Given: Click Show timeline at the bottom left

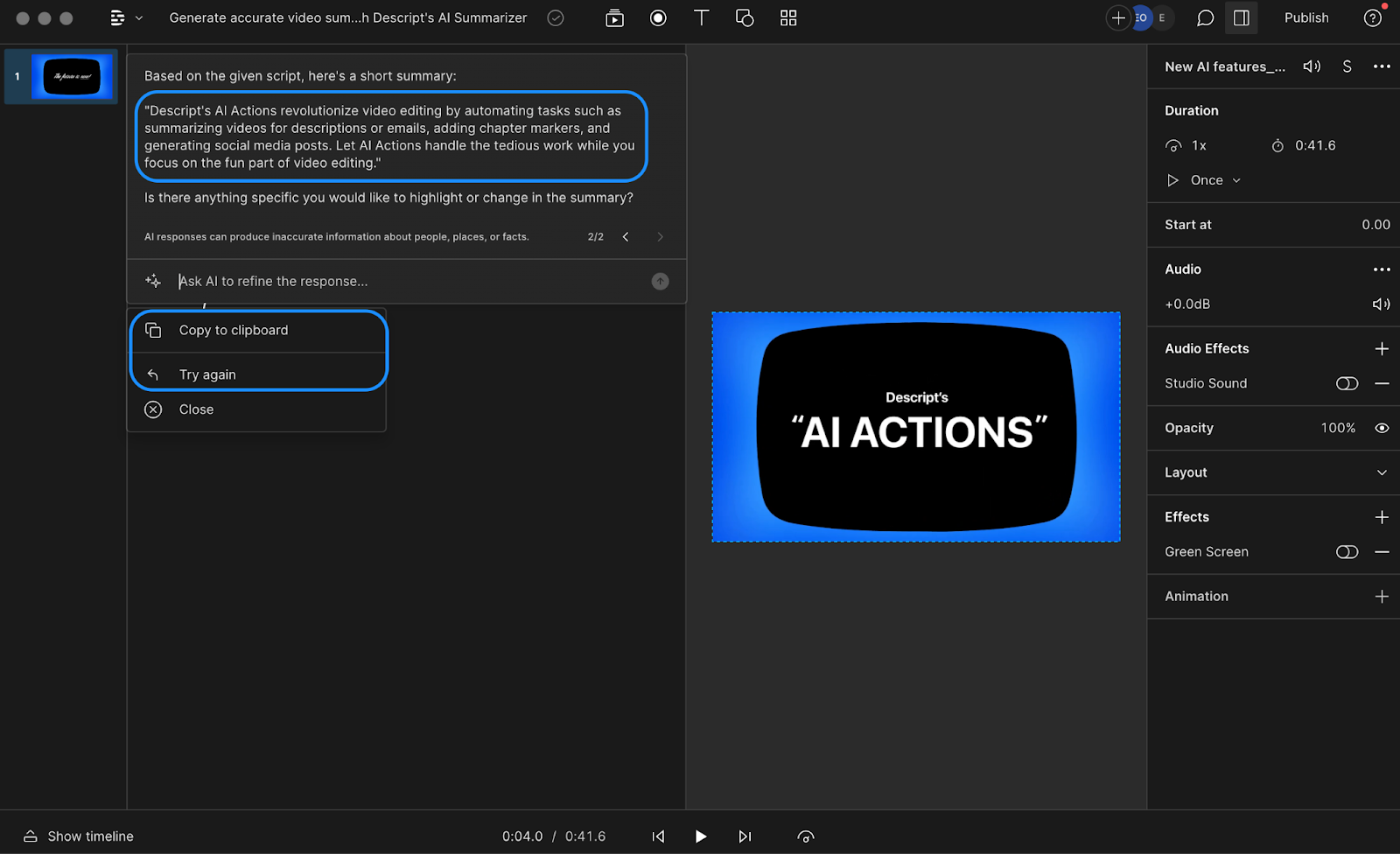Looking at the screenshot, I should point(88,836).
